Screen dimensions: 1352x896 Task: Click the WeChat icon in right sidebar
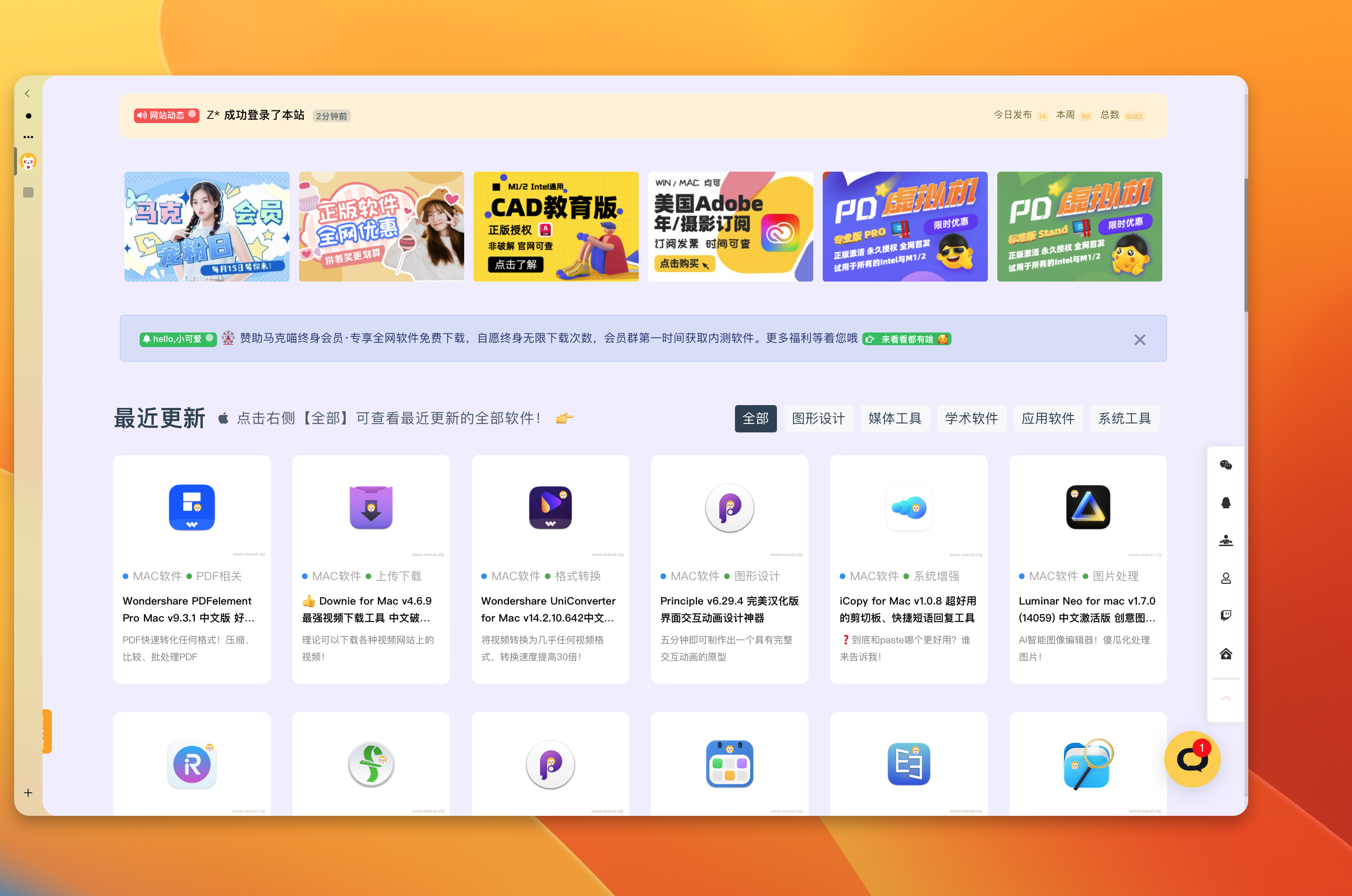(1226, 465)
